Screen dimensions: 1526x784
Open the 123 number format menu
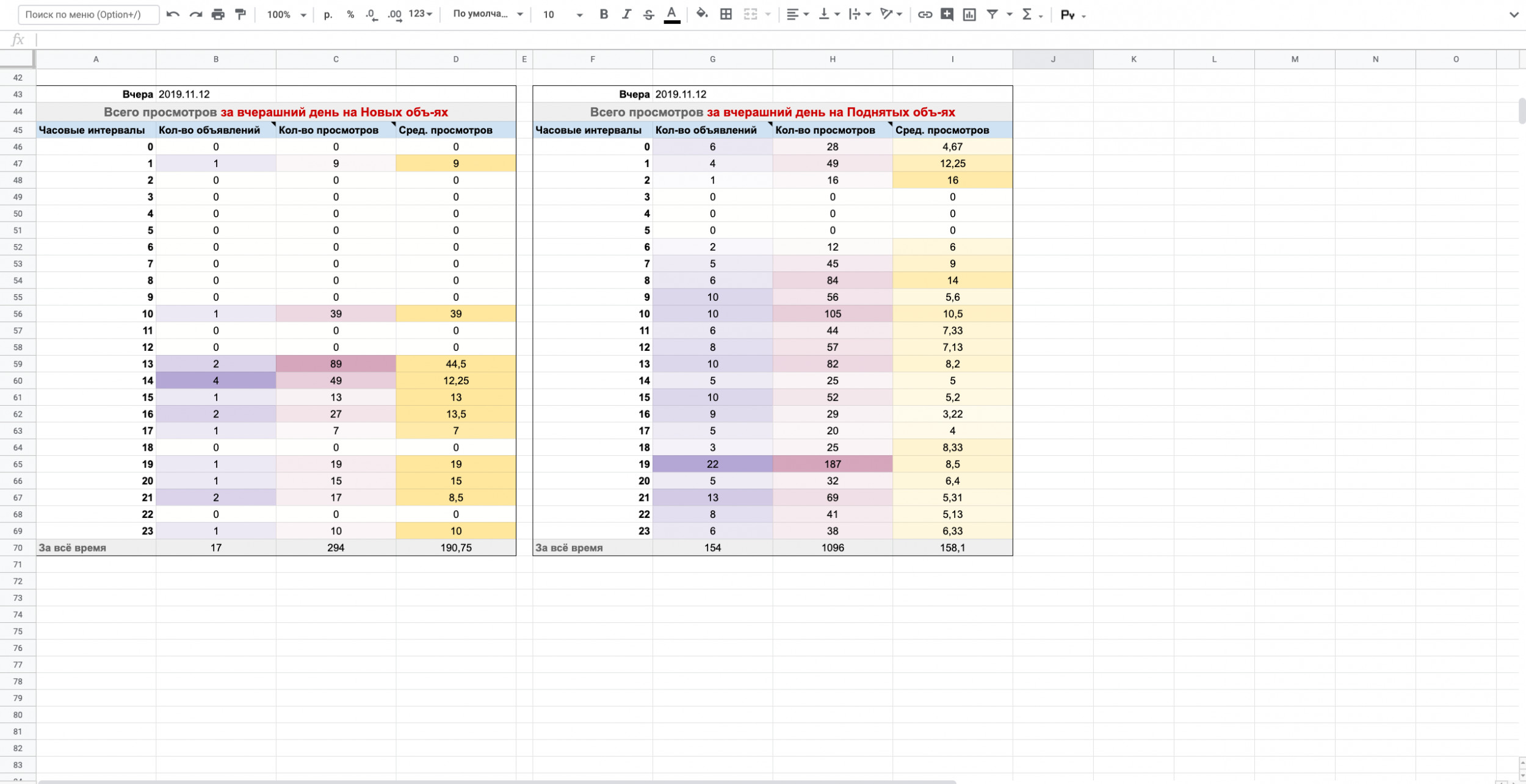pos(421,14)
